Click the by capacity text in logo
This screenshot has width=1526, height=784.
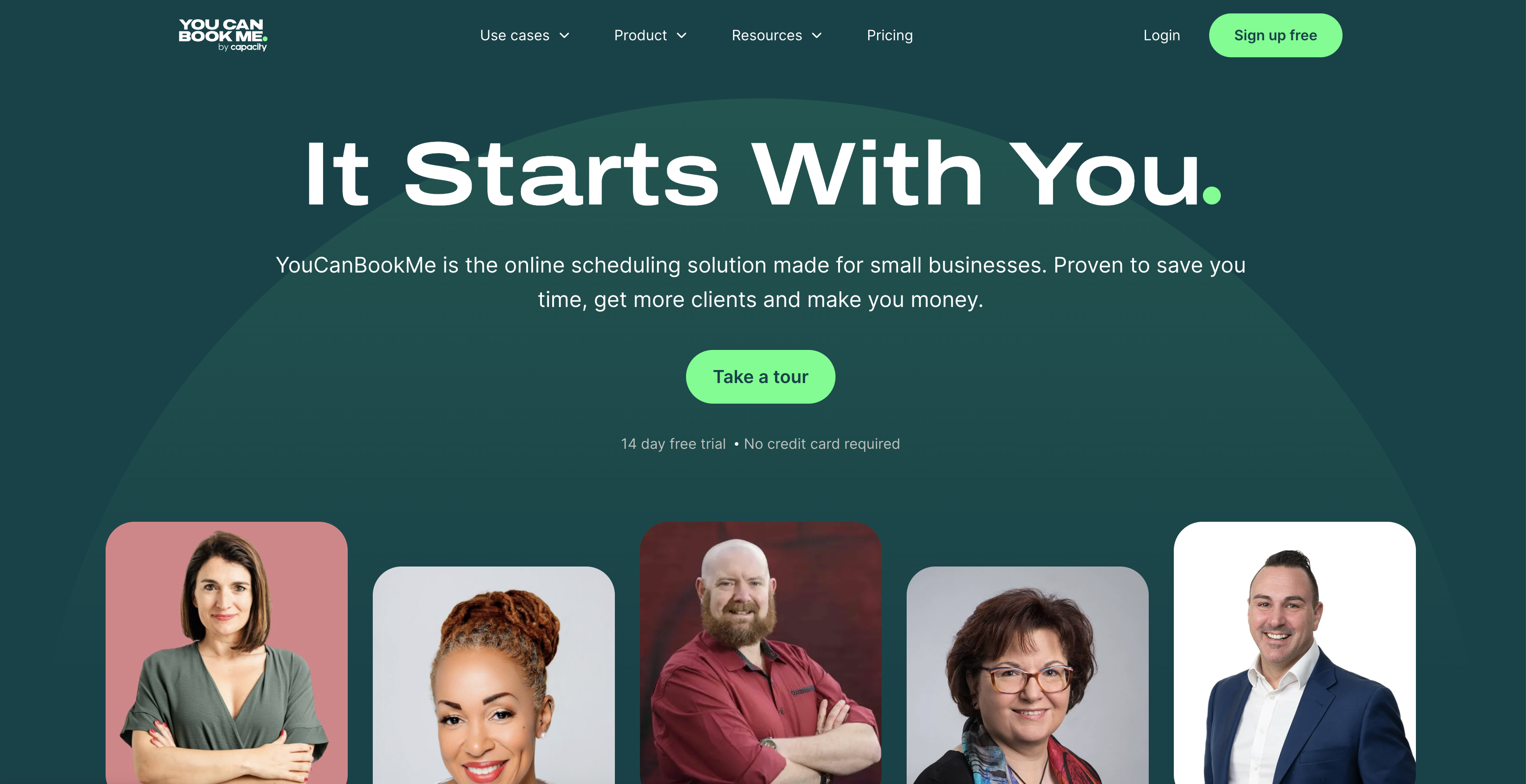pyautogui.click(x=242, y=47)
